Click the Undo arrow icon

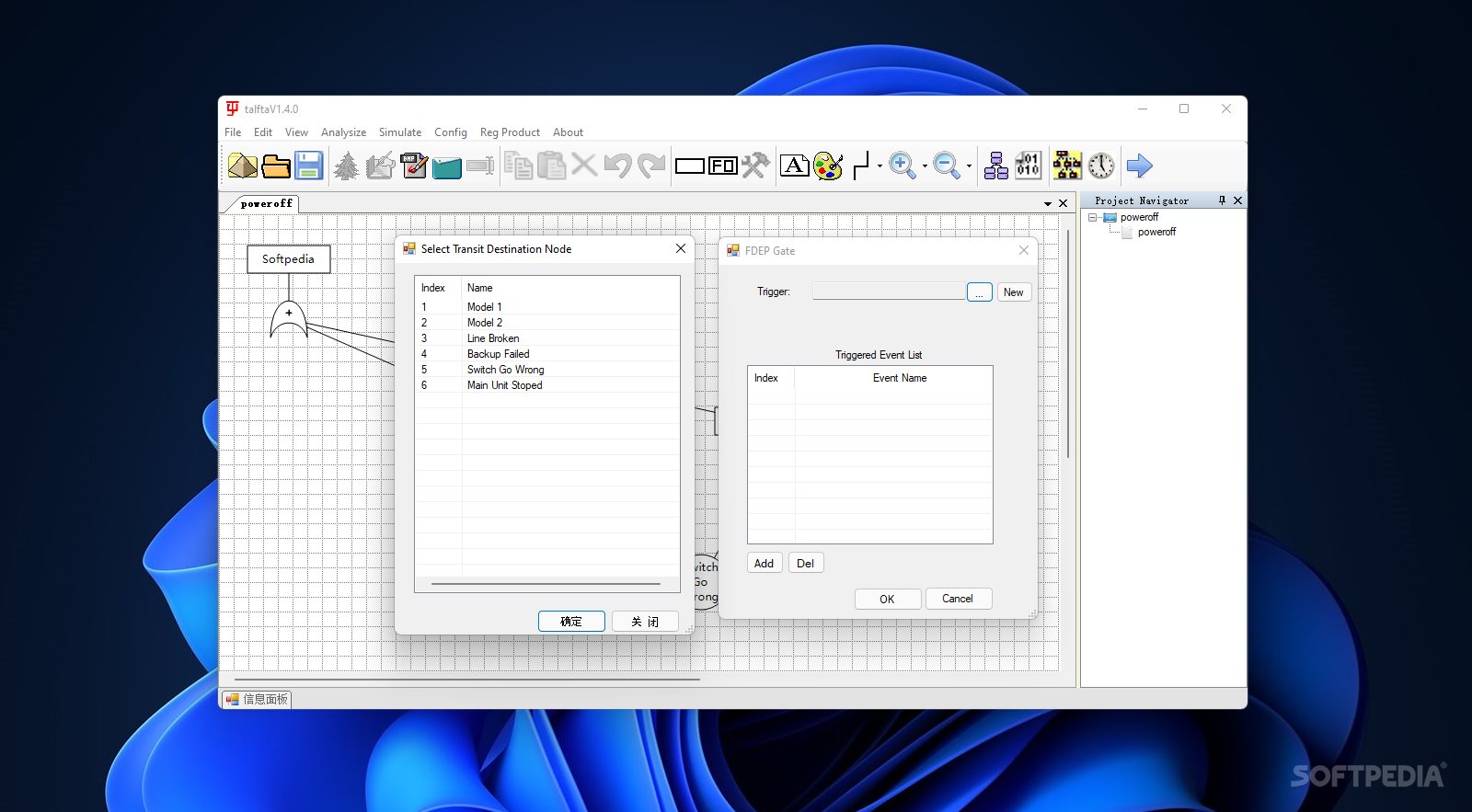[x=617, y=166]
